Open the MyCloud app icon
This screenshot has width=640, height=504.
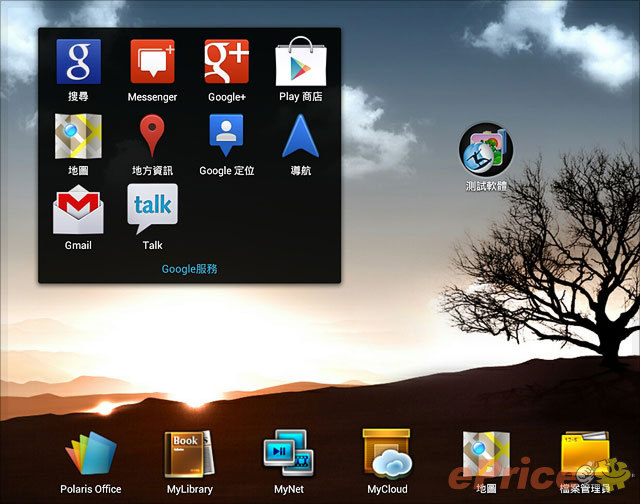tap(387, 455)
